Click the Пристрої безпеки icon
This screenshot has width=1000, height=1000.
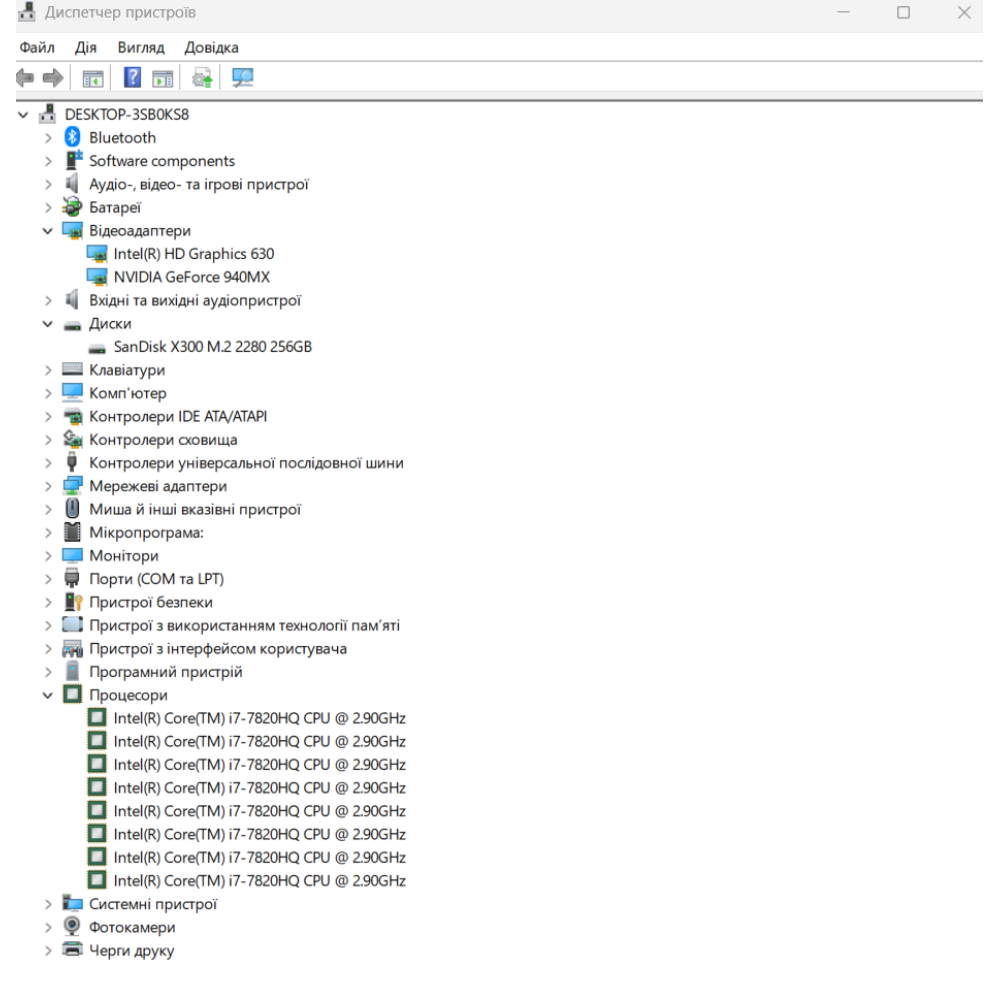(72, 602)
